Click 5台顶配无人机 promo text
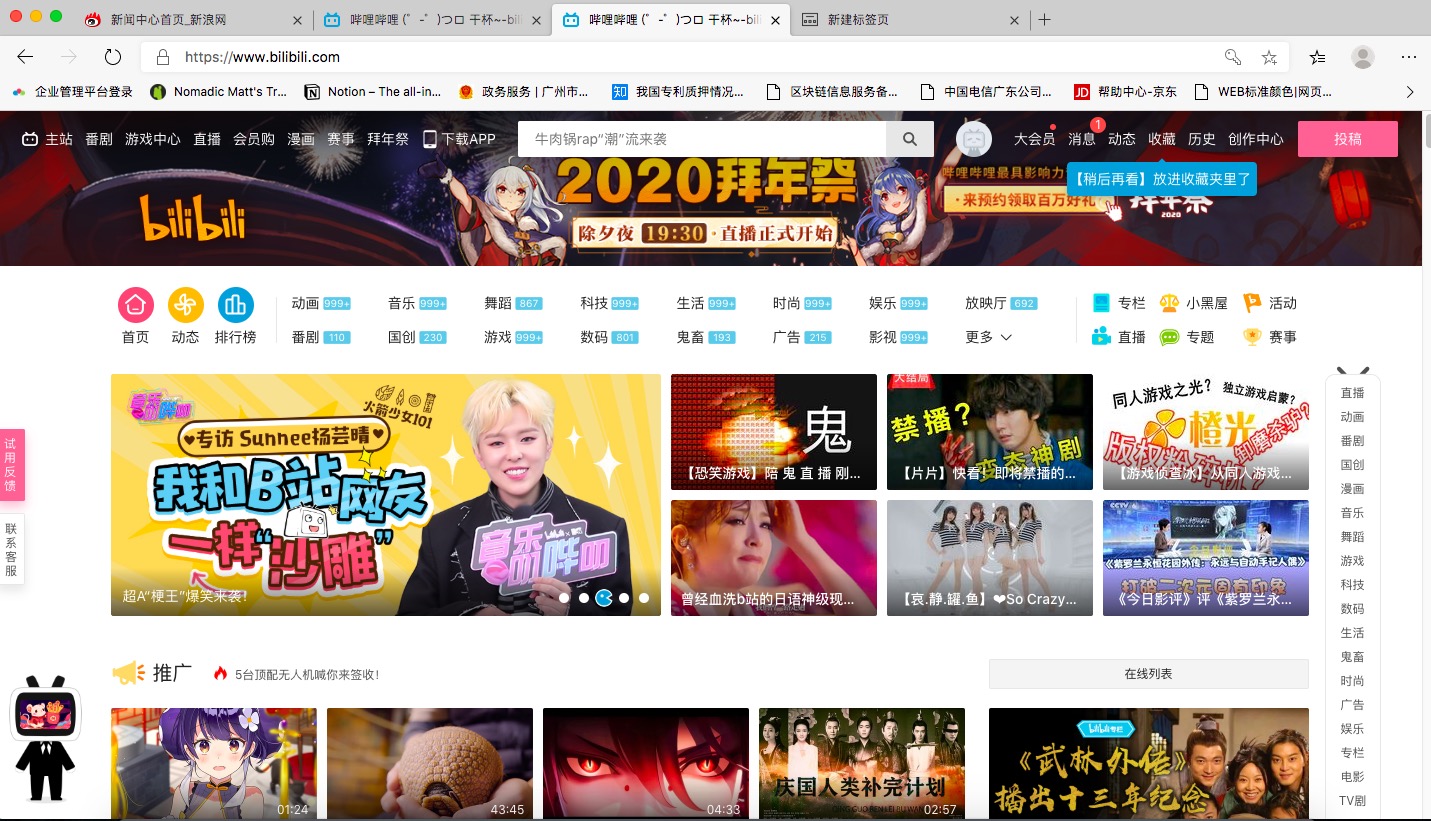The width and height of the screenshot is (1431, 821). (307, 675)
